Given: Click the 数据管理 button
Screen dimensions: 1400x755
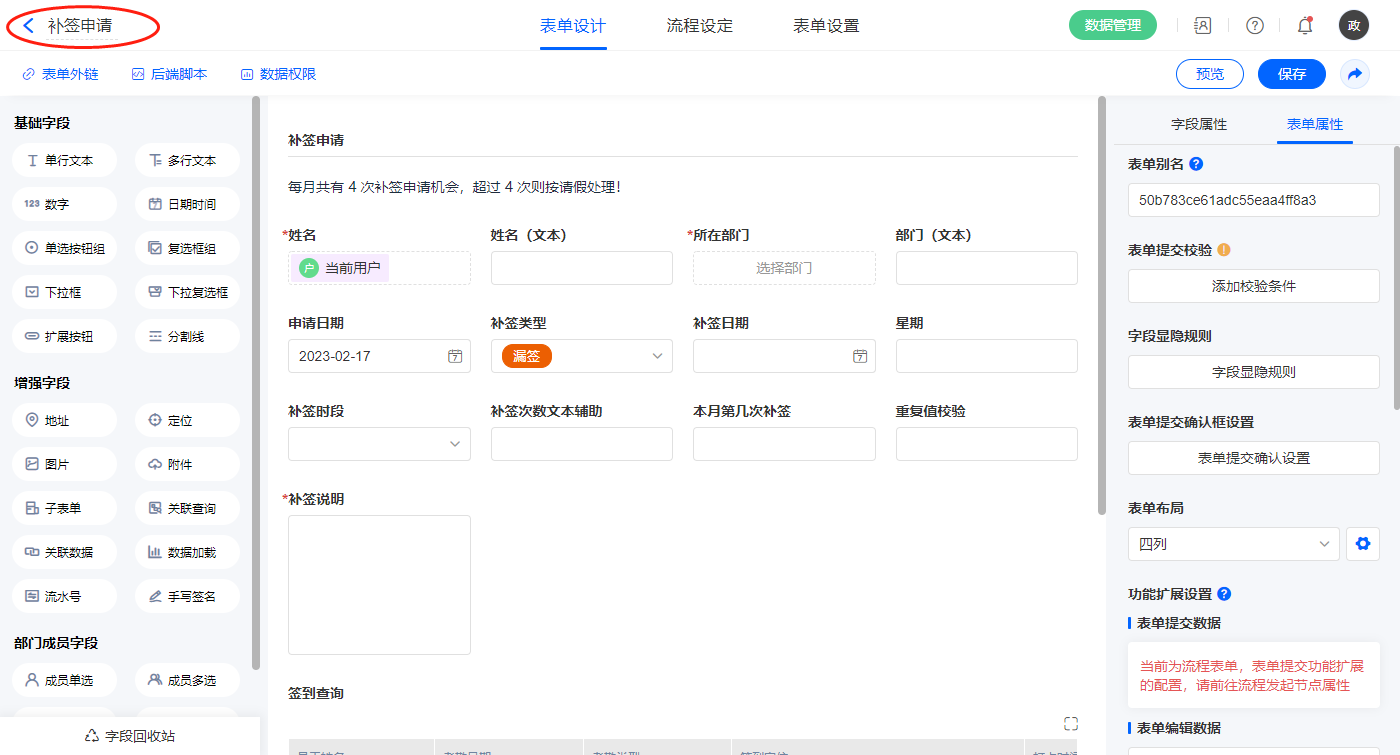Looking at the screenshot, I should tap(1112, 26).
